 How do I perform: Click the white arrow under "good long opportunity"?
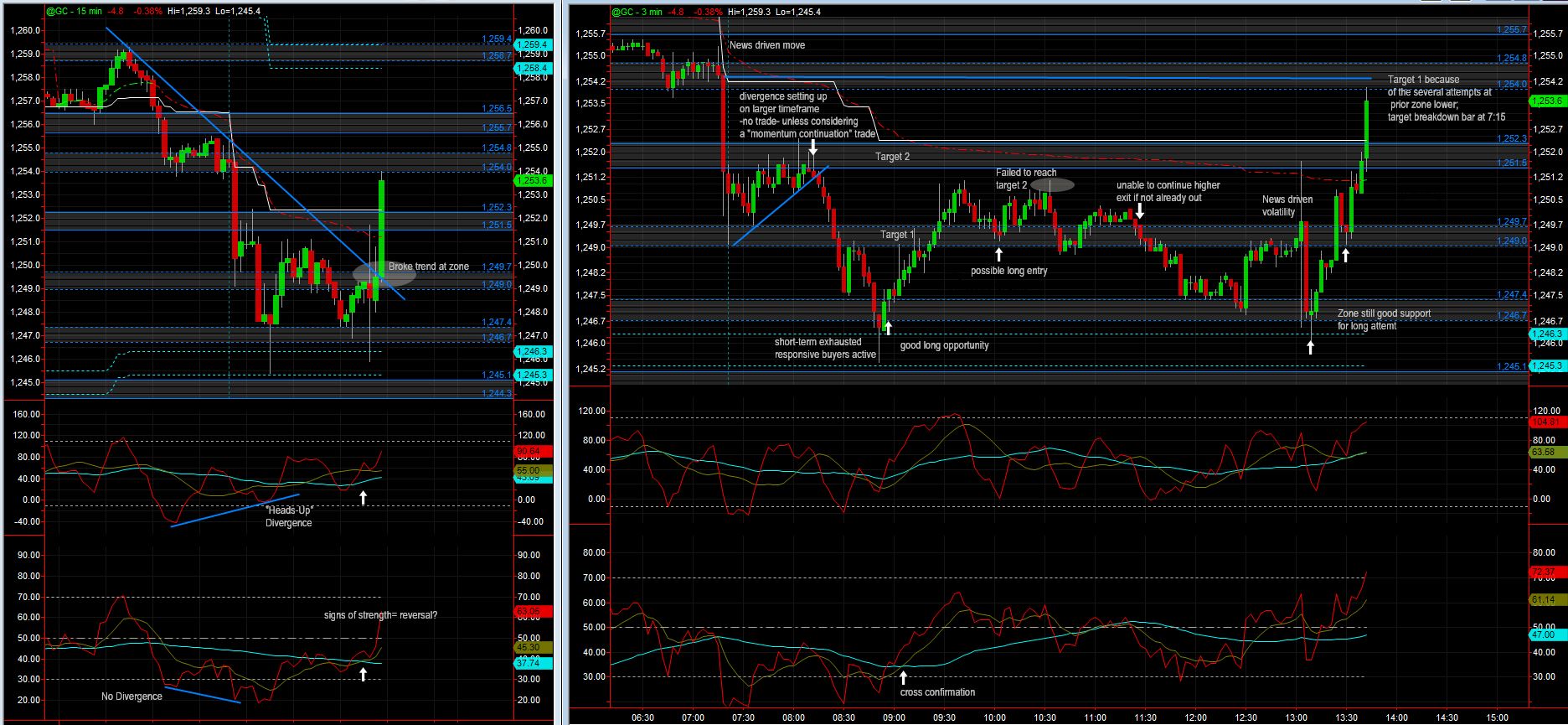click(888, 328)
